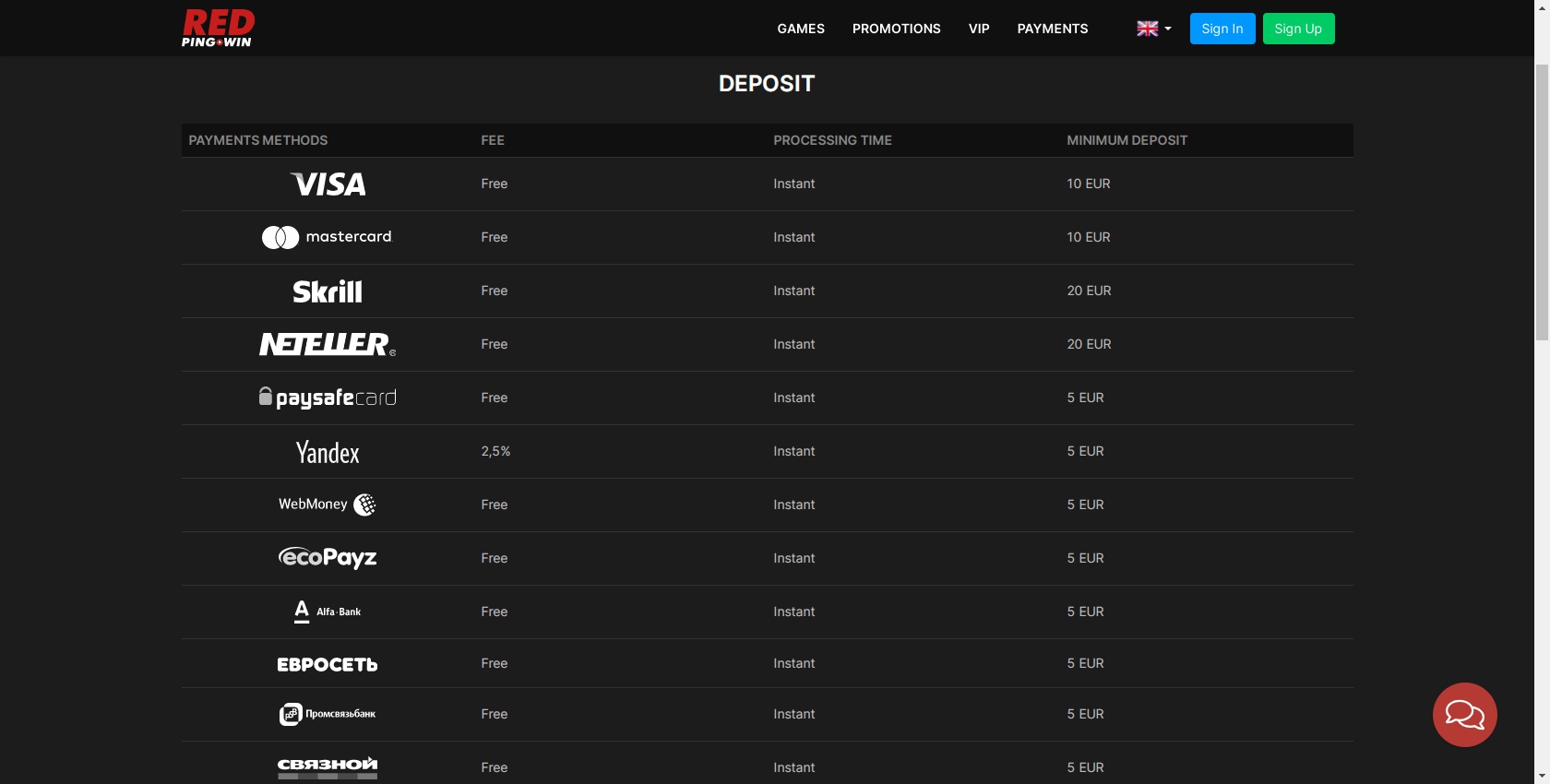Click the 10 EUR minimum for Mastercard
The width and height of the screenshot is (1550, 784).
coord(1089,237)
